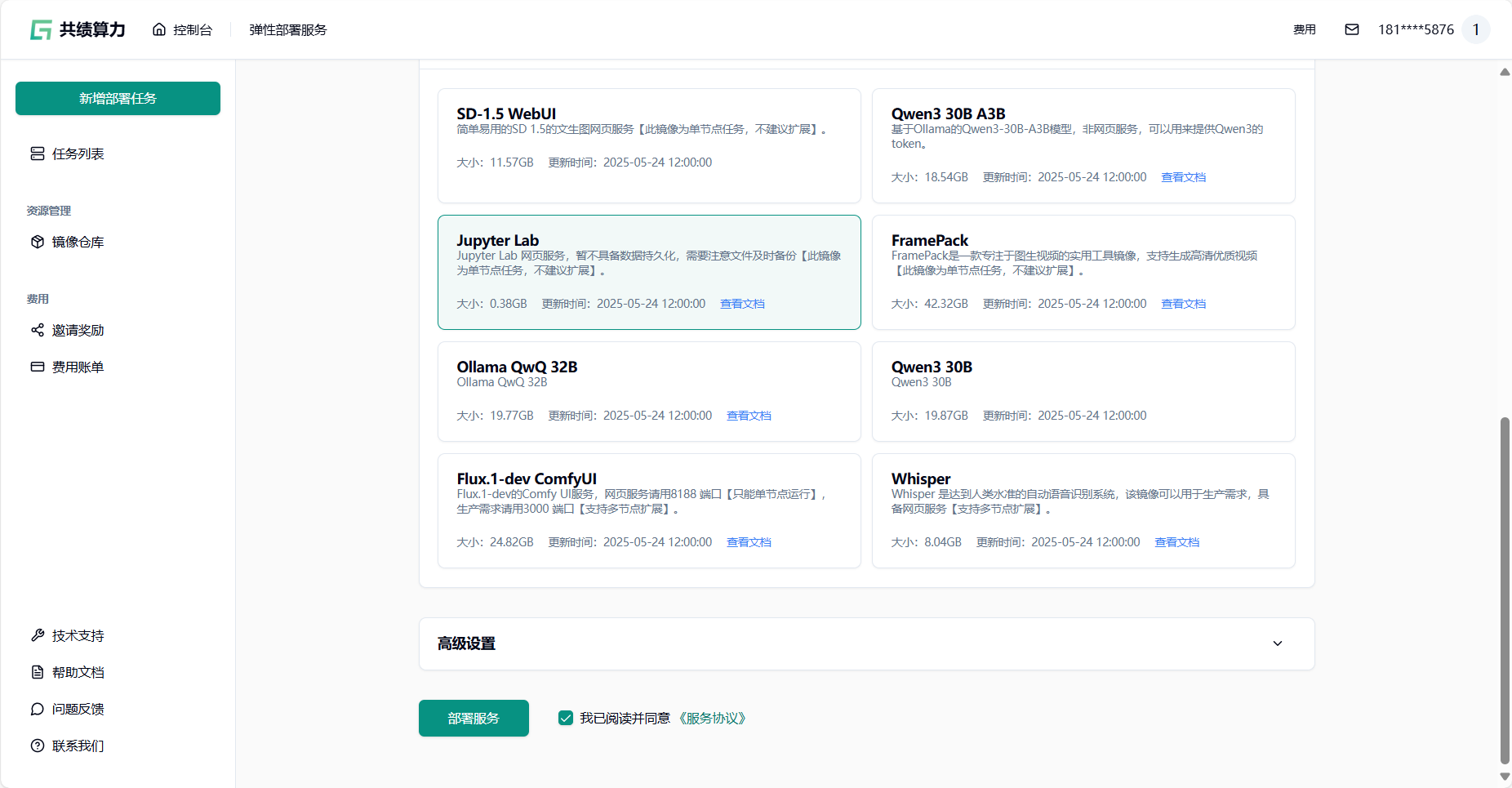Select the 弹性部署服务 header tab
This screenshot has height=788, width=1512.
pos(287,29)
